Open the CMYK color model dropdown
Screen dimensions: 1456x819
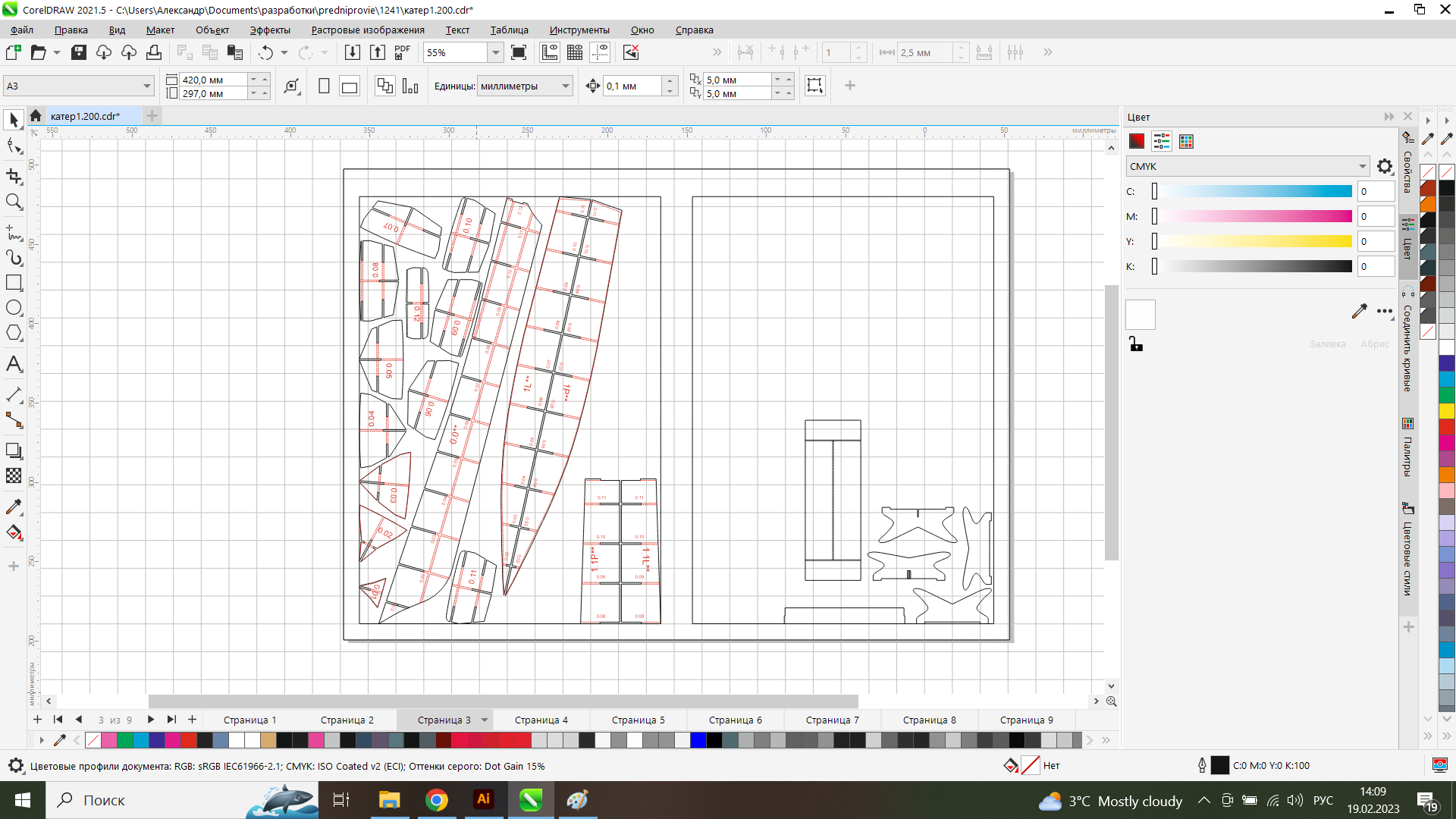pos(1362,166)
